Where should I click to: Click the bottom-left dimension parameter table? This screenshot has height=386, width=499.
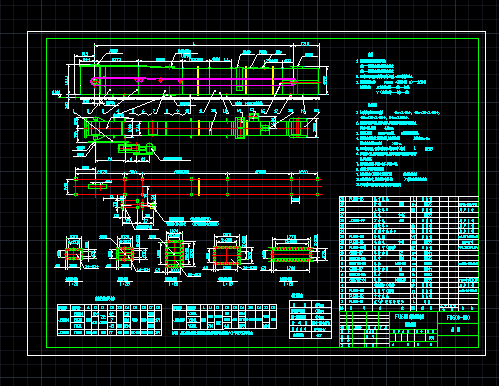tap(110, 320)
